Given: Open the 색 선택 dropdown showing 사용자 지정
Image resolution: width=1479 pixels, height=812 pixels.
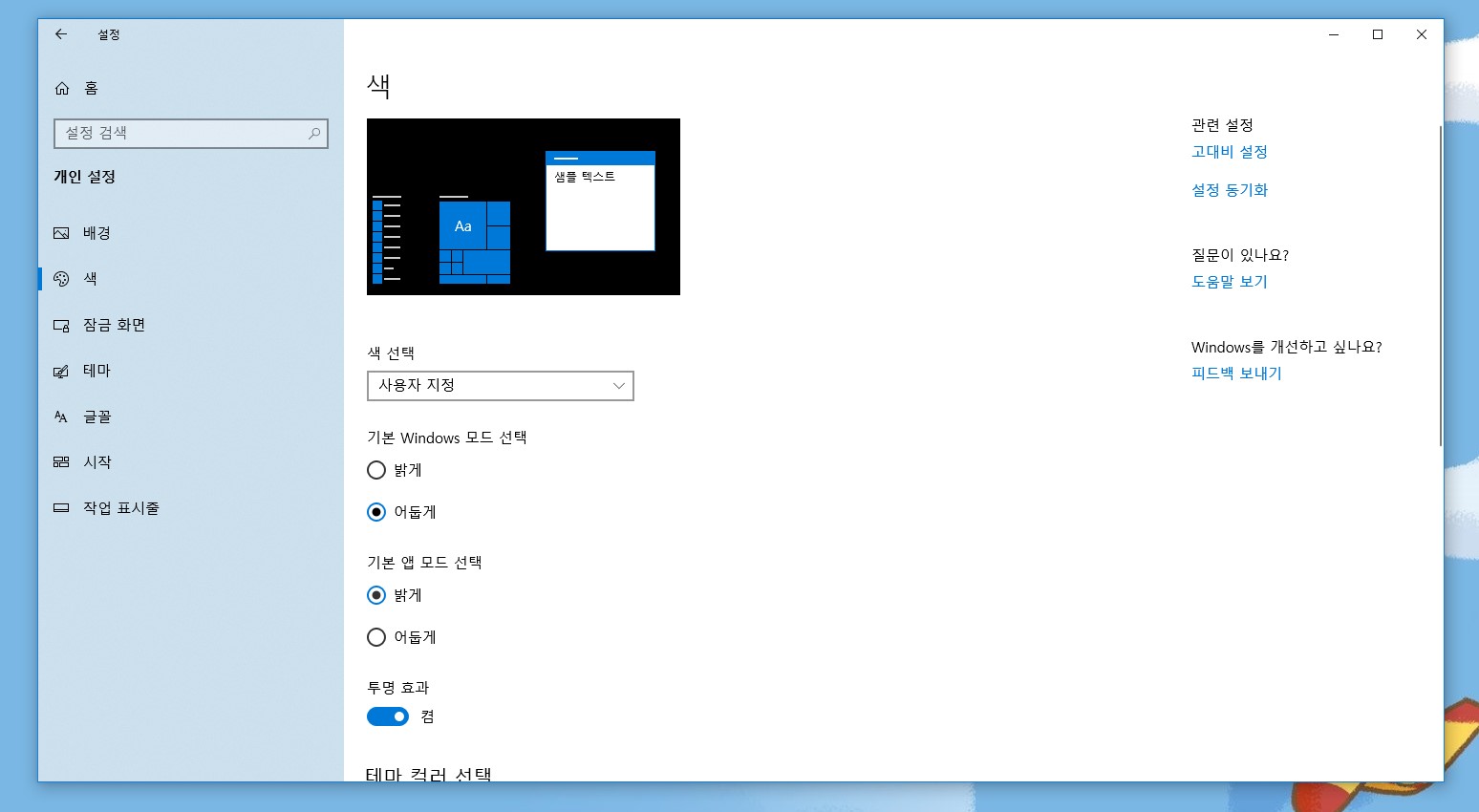Looking at the screenshot, I should pos(501,386).
